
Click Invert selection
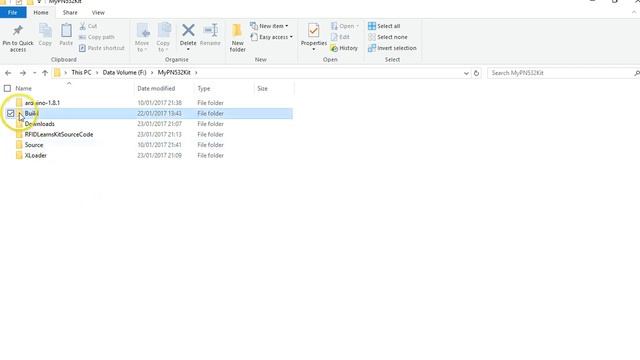(x=392, y=48)
